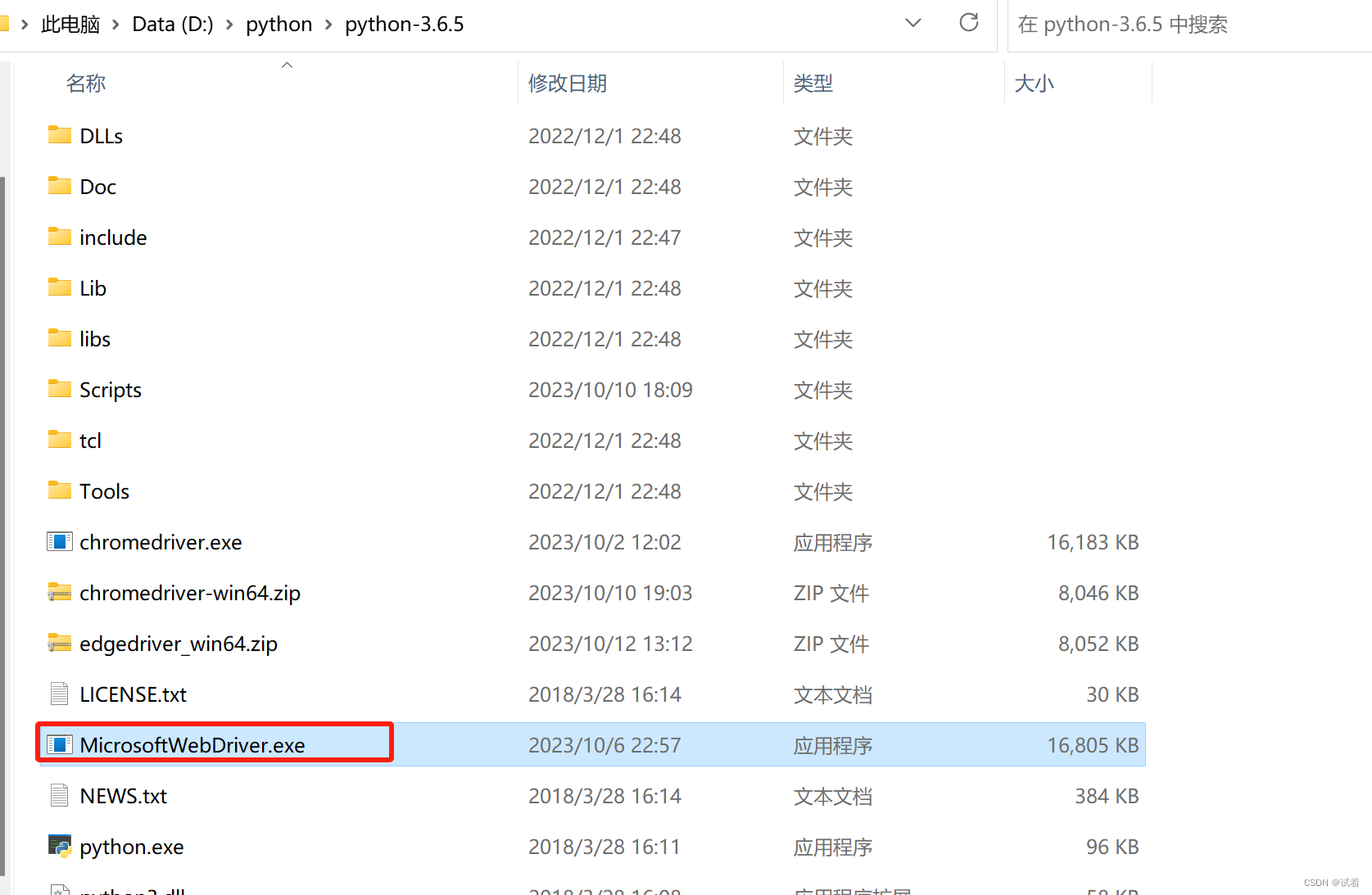Open the breadcrumb arrow after python
Screen dimensions: 1372x895
(331, 25)
